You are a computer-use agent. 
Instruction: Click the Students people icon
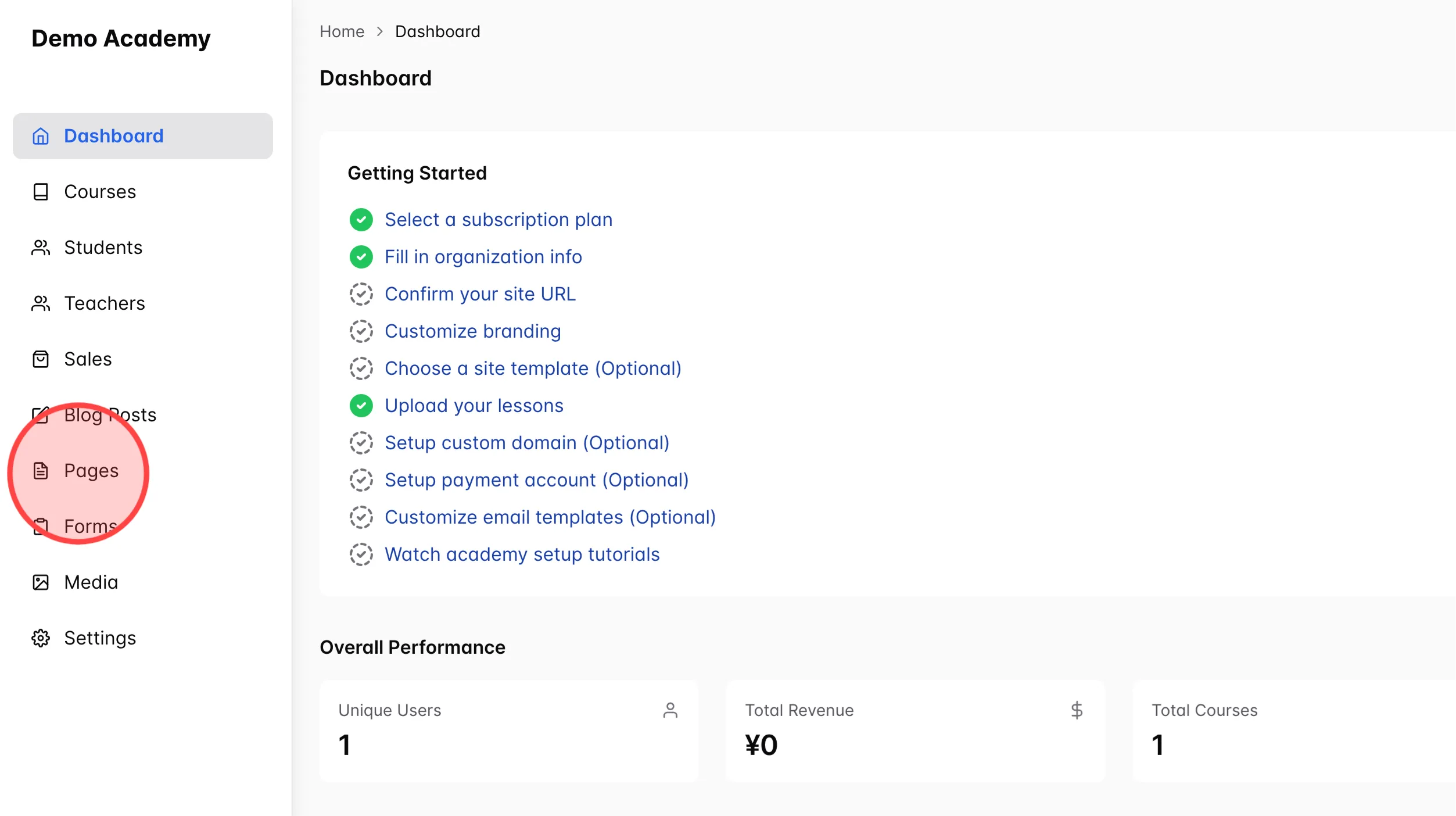pyautogui.click(x=41, y=248)
